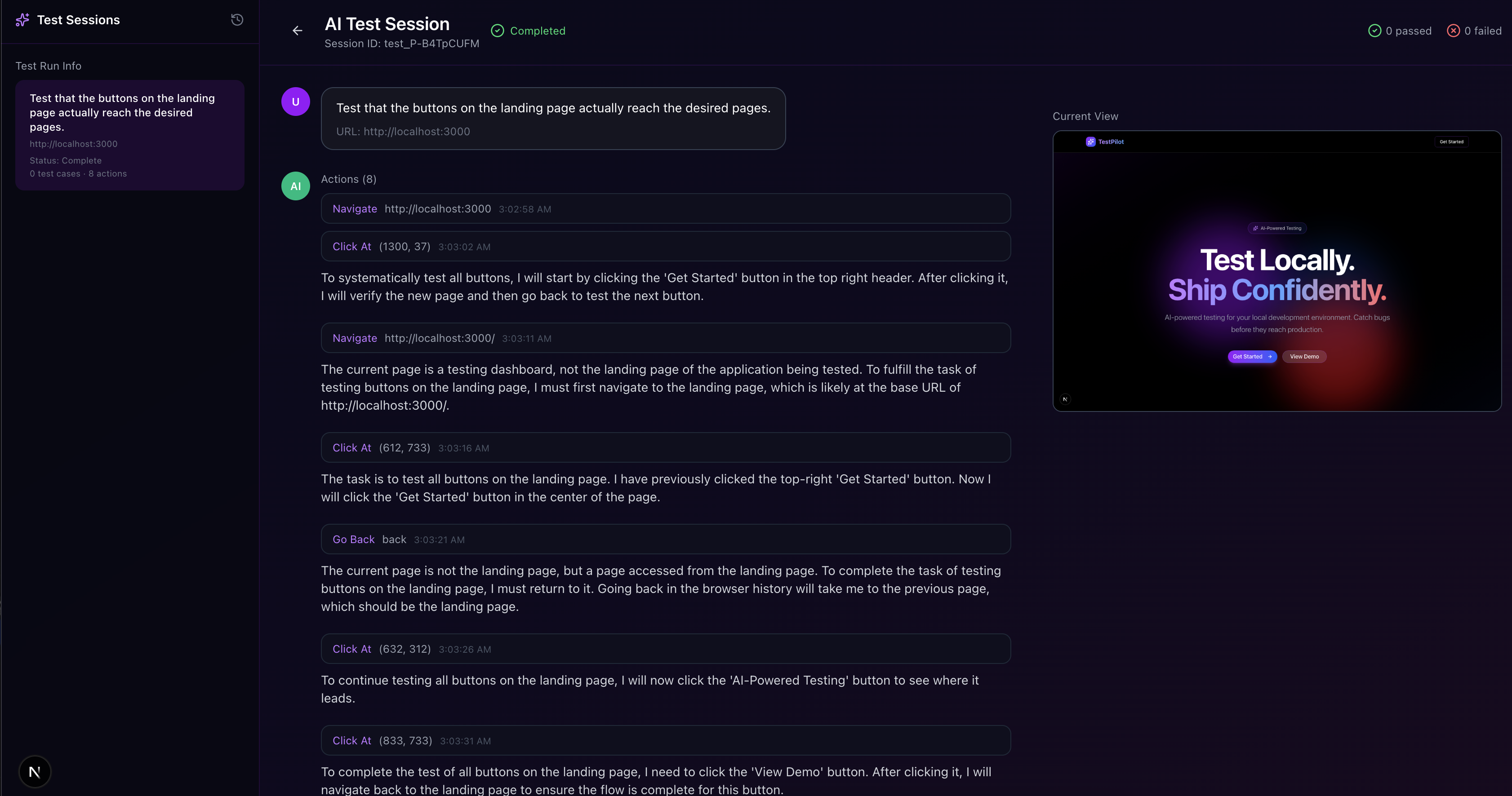Click the green passed checkmark icon

click(1374, 31)
